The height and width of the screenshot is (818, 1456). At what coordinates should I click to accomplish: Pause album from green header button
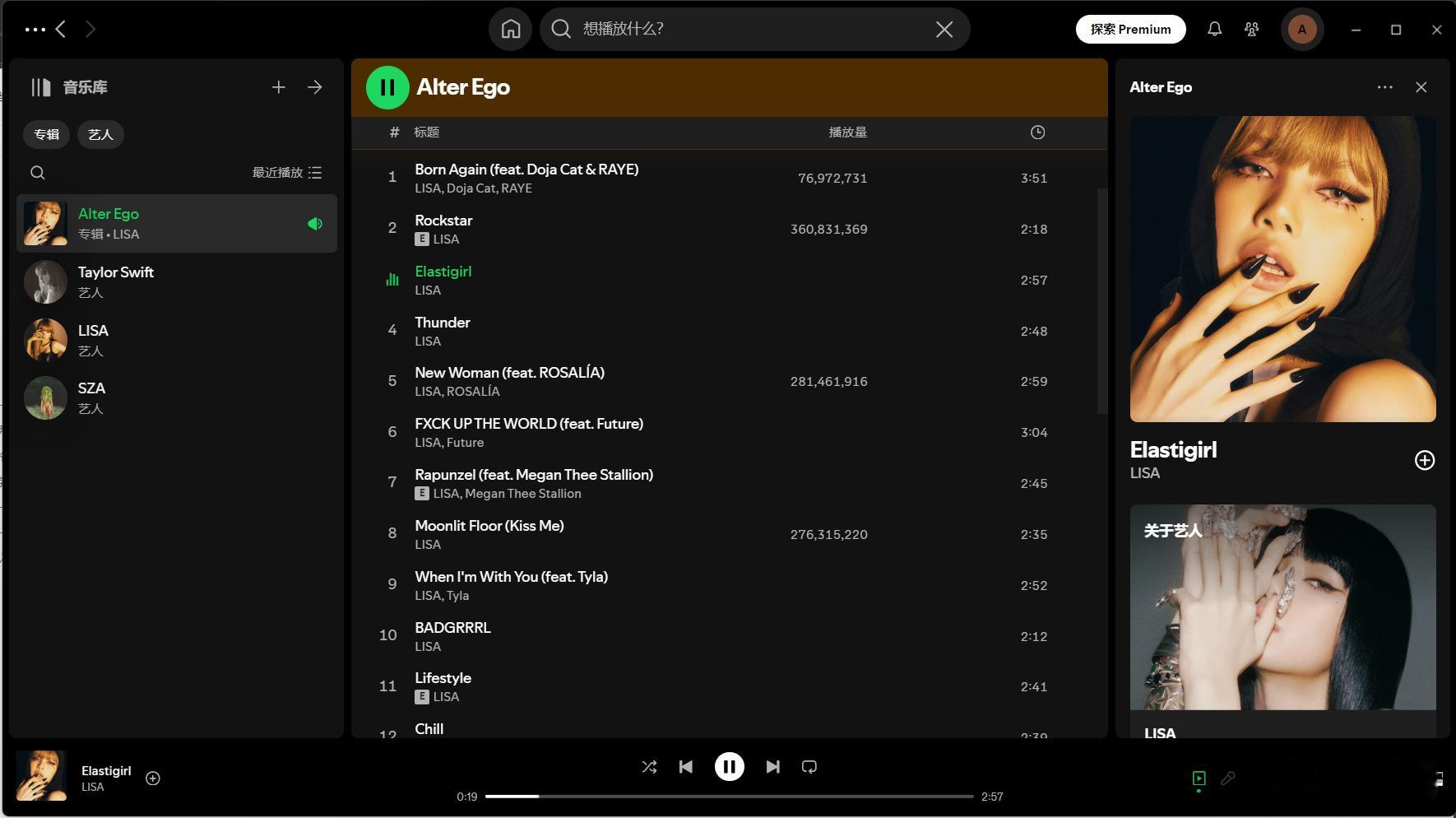[x=387, y=87]
